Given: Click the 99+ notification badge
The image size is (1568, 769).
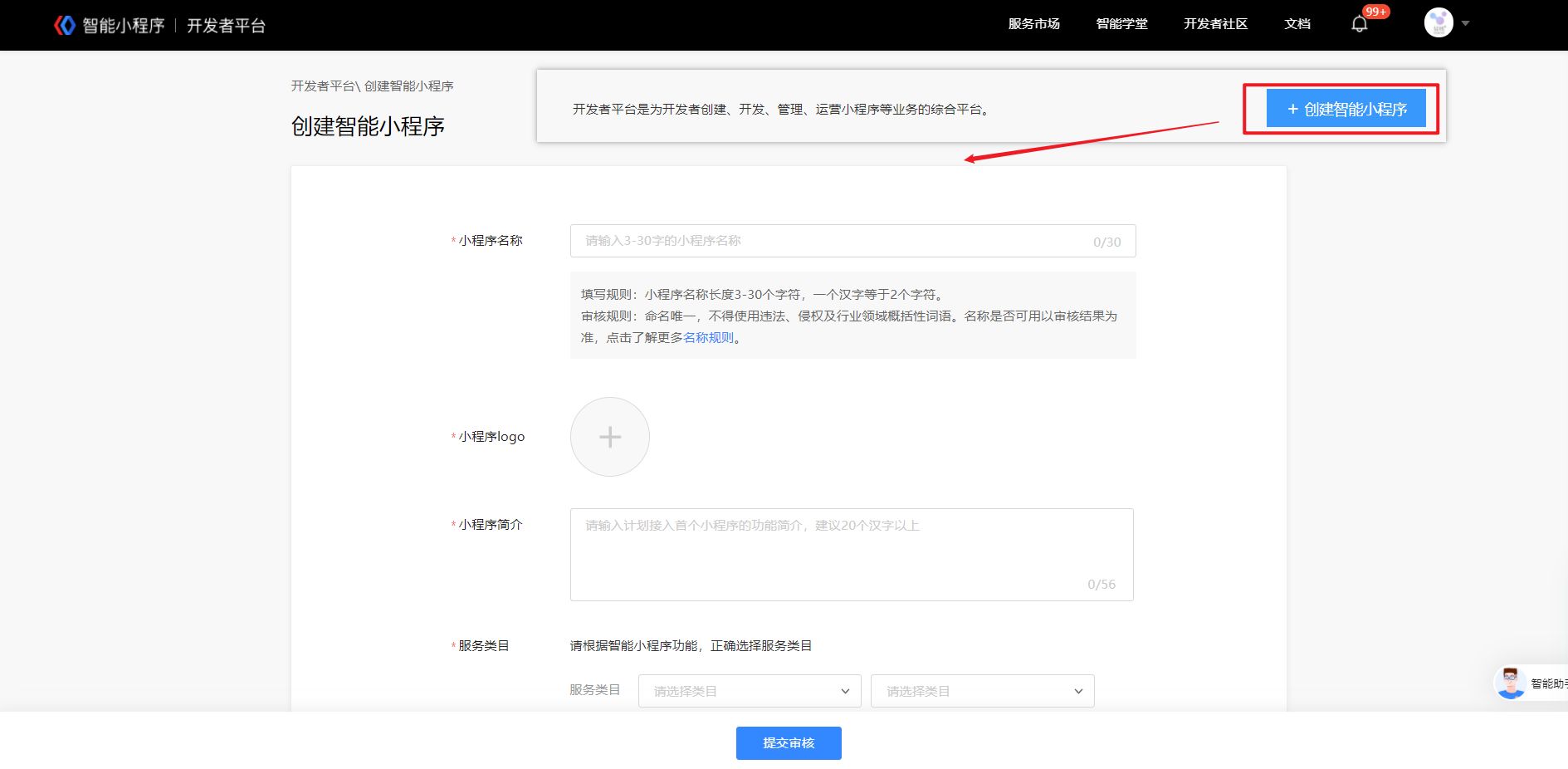Looking at the screenshot, I should click(x=1375, y=12).
